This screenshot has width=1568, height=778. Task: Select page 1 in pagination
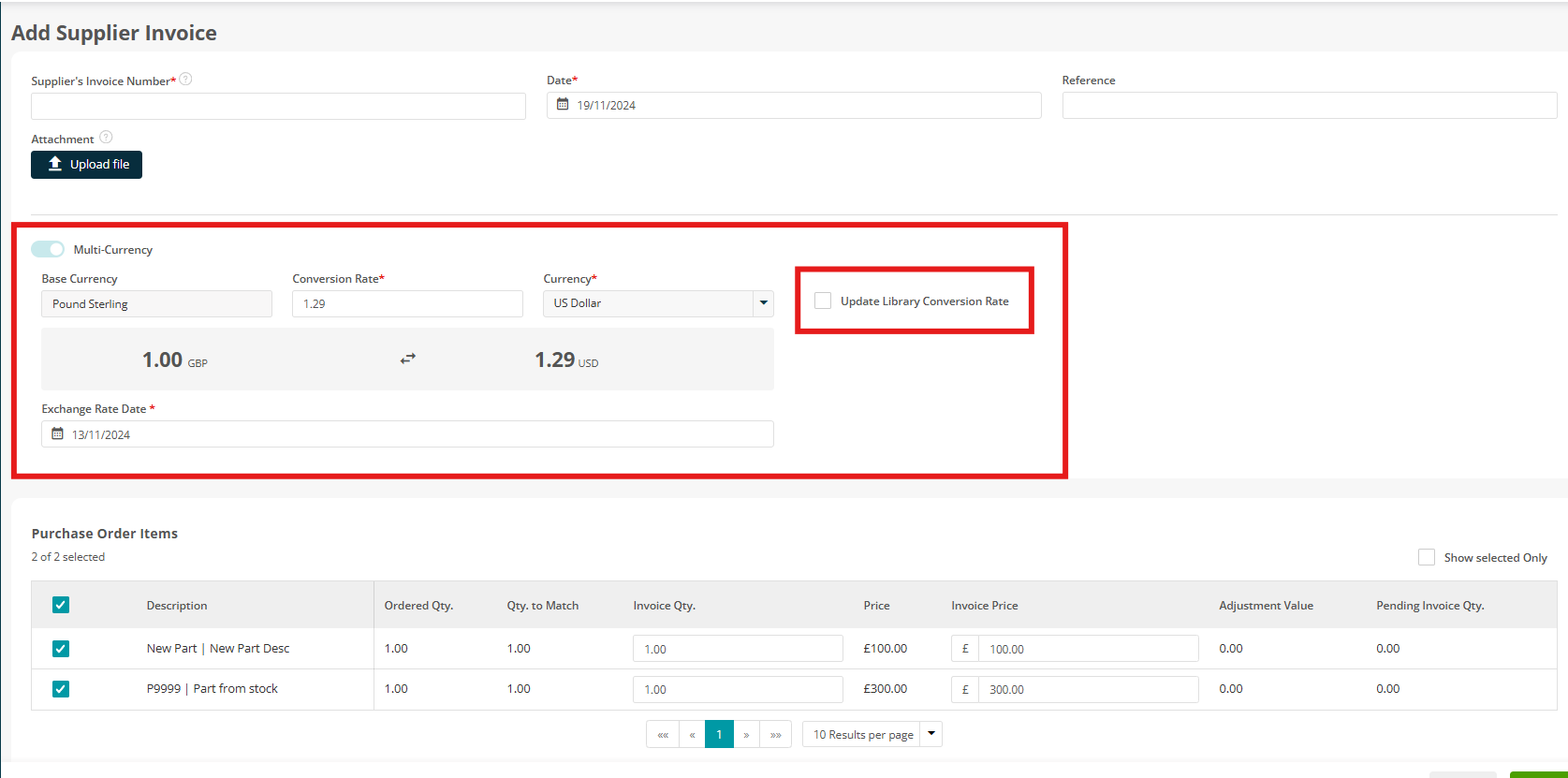719,735
